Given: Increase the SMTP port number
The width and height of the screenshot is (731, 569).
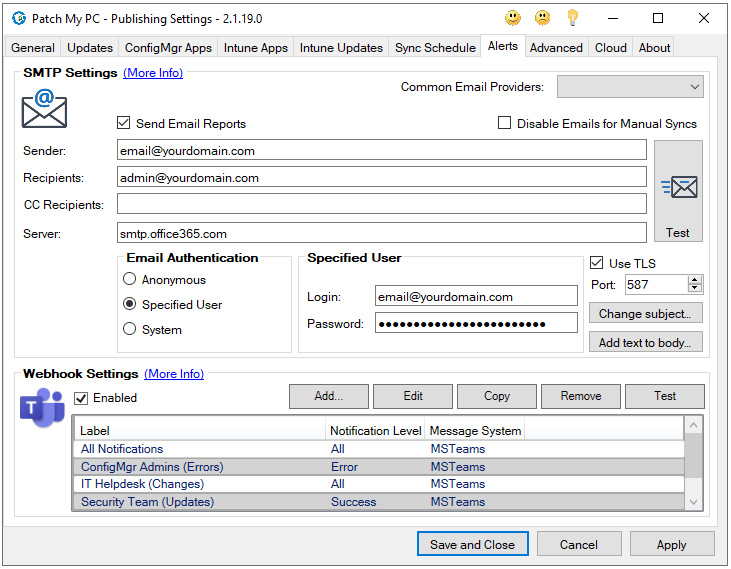Looking at the screenshot, I should click(x=695, y=280).
